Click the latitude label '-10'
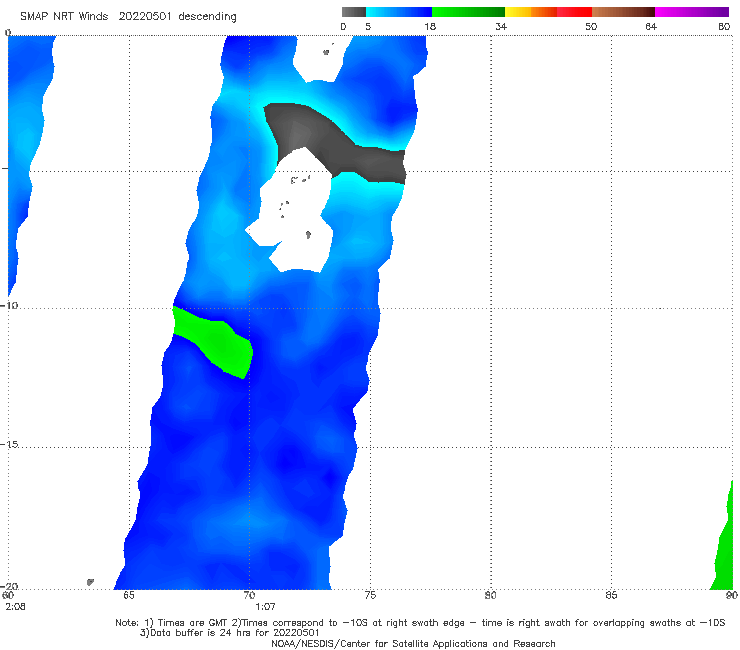The image size is (740, 650). 9,305
